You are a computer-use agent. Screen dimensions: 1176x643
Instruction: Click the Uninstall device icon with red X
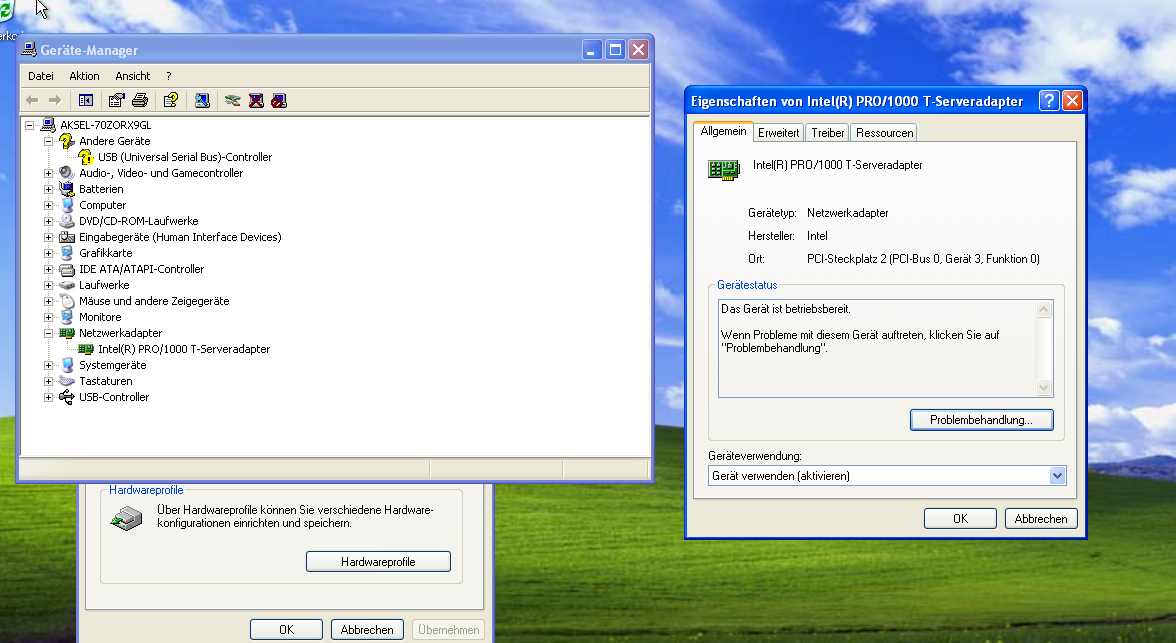click(256, 101)
